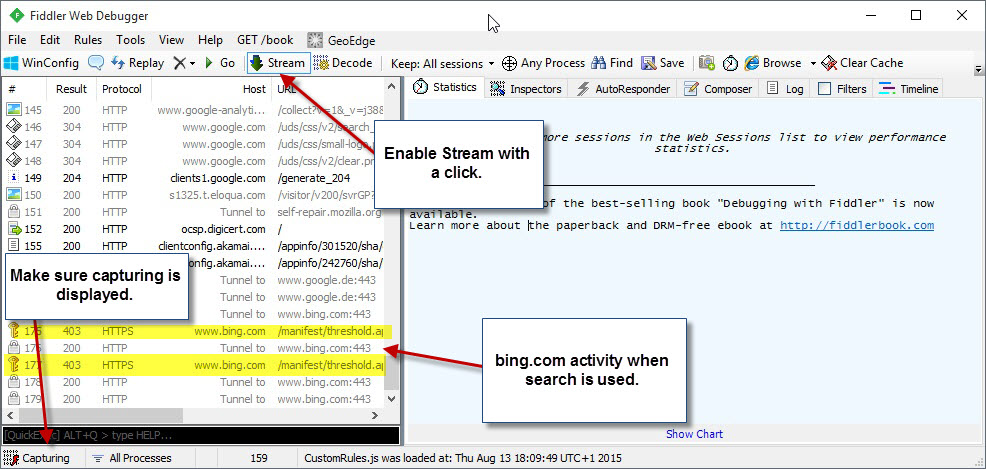Enable Stream mode in toolbar

278,63
